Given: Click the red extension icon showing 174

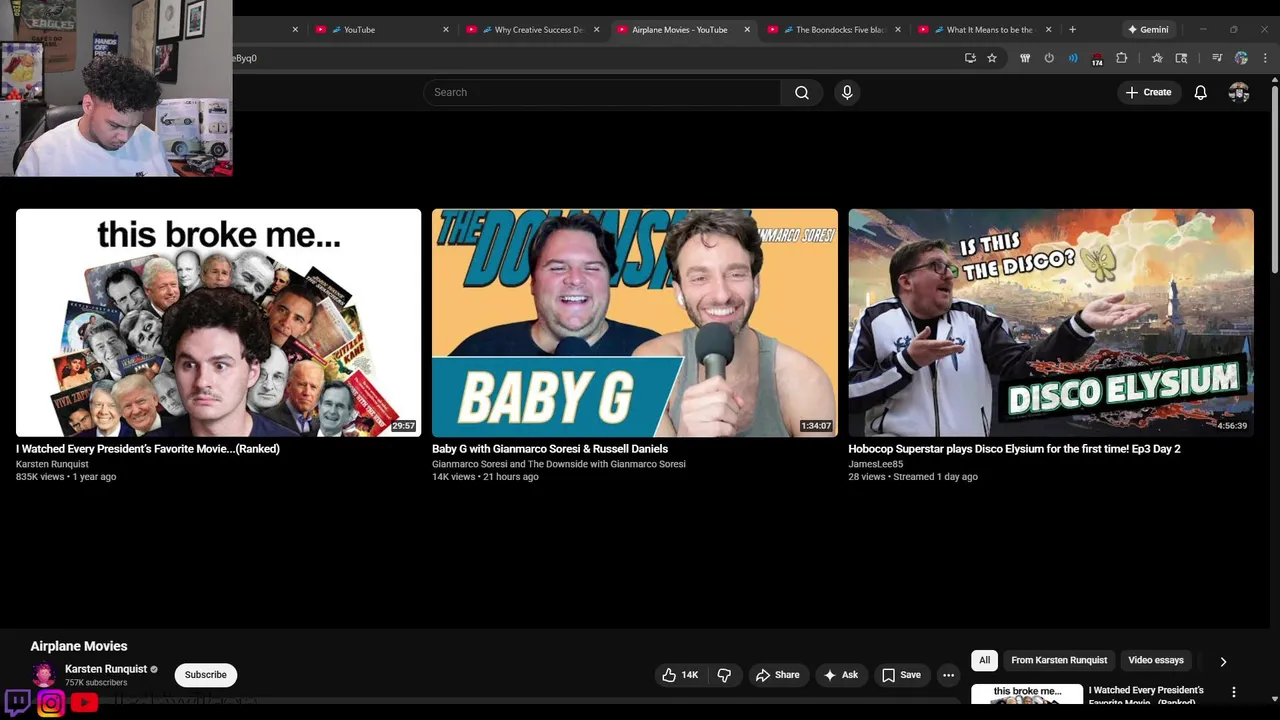Looking at the screenshot, I should [1097, 59].
